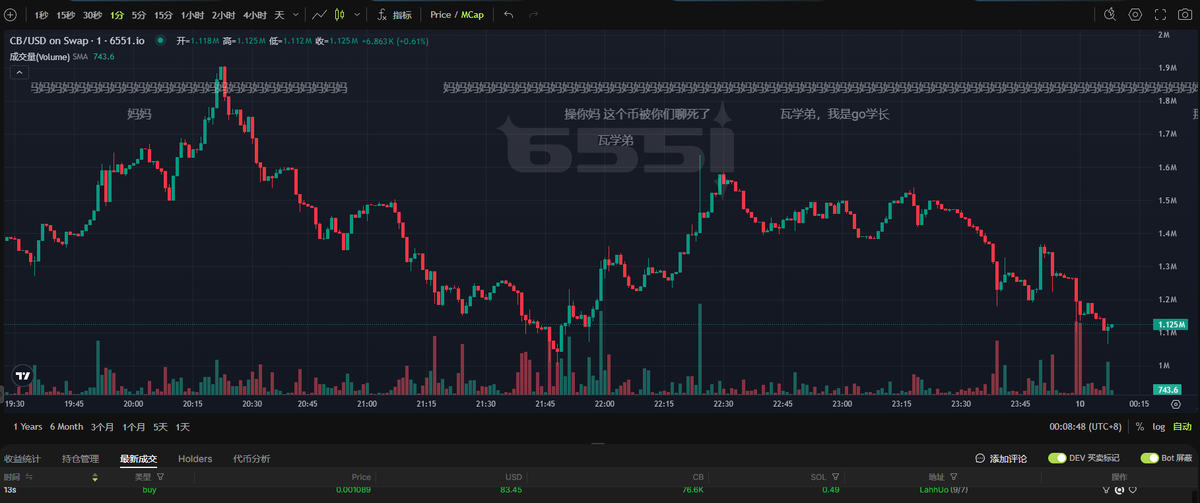This screenshot has height=503, width=1200.
Task: Click the funnel icon in the buy row's 操作 column
Action: [x=1108, y=490]
